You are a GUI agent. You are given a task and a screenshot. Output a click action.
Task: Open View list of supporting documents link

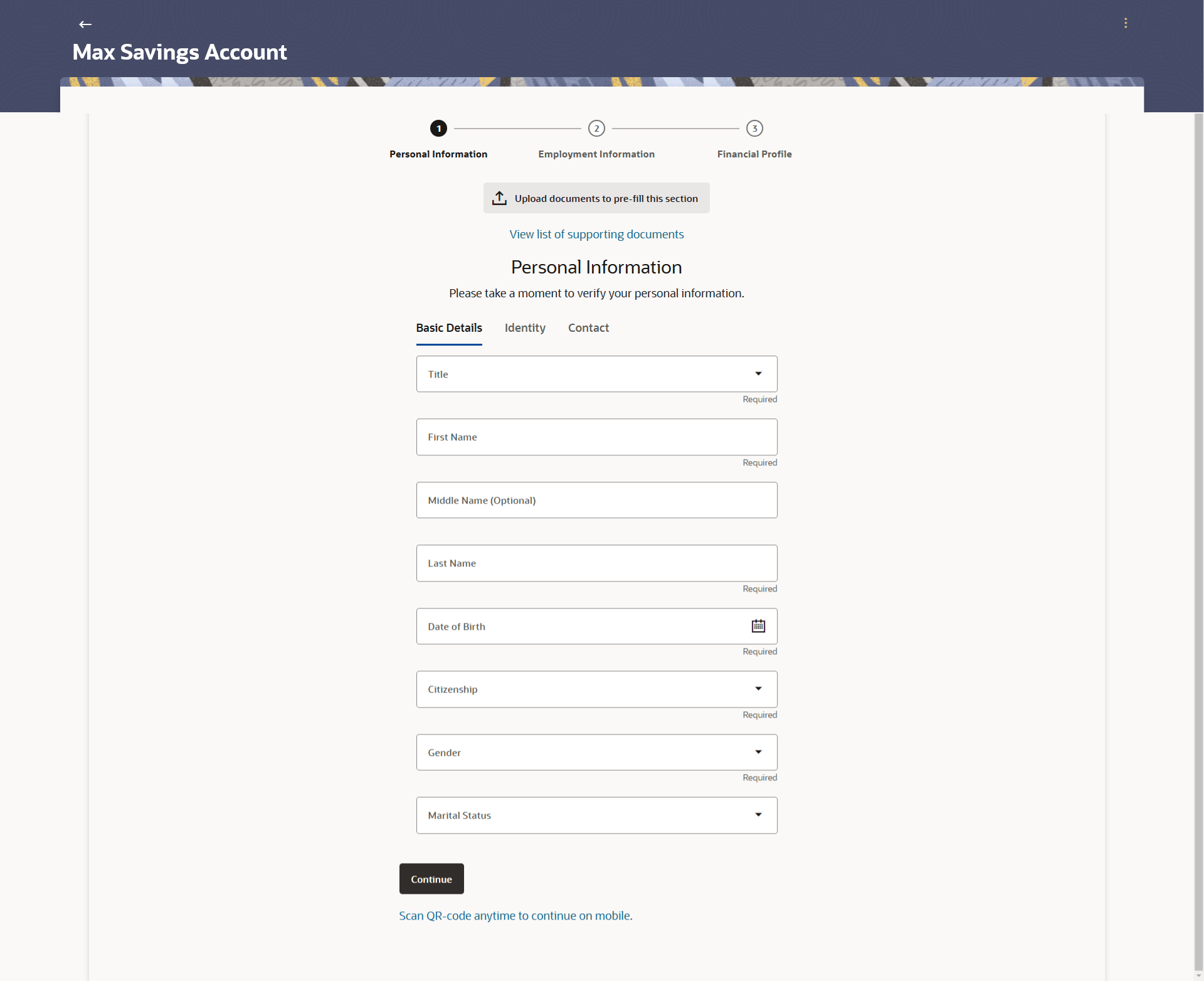pos(596,235)
